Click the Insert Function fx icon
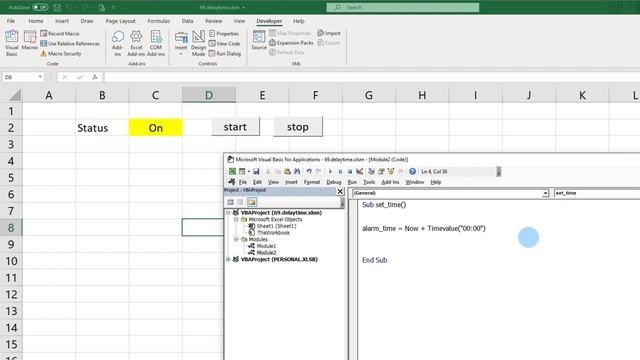The width and height of the screenshot is (640, 360). point(95,77)
